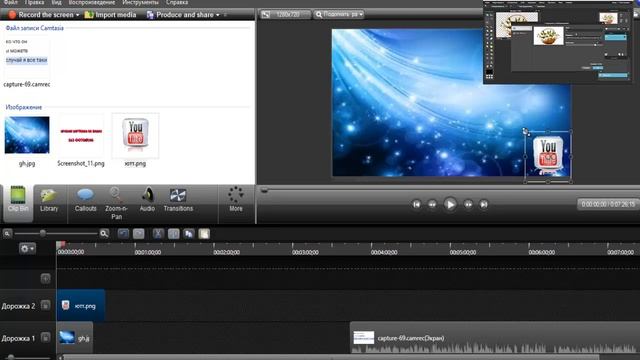This screenshot has width=640, height=360.
Task: Click the Файл записи Camtasia section heading
Action: [x=34, y=28]
